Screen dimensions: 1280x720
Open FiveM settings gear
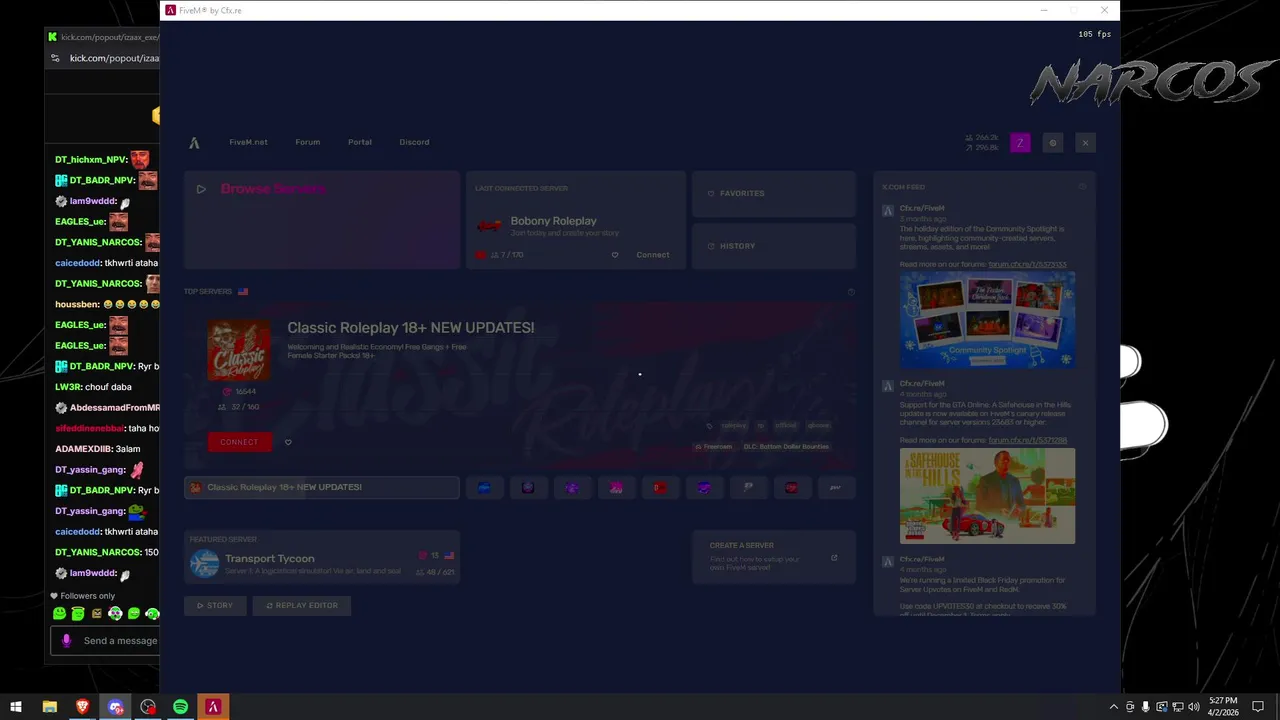1052,143
